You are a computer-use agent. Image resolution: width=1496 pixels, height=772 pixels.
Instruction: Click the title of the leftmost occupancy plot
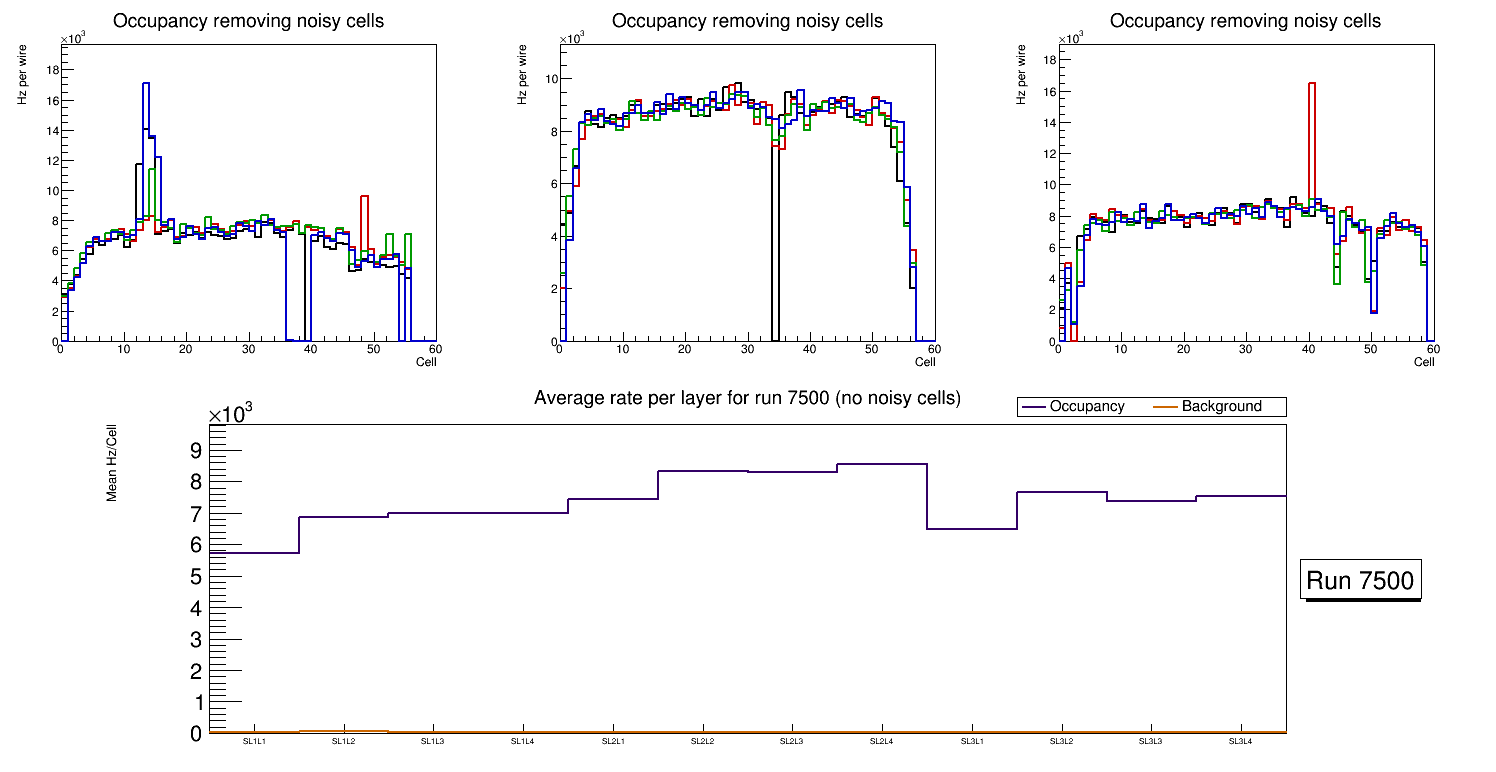click(x=248, y=21)
